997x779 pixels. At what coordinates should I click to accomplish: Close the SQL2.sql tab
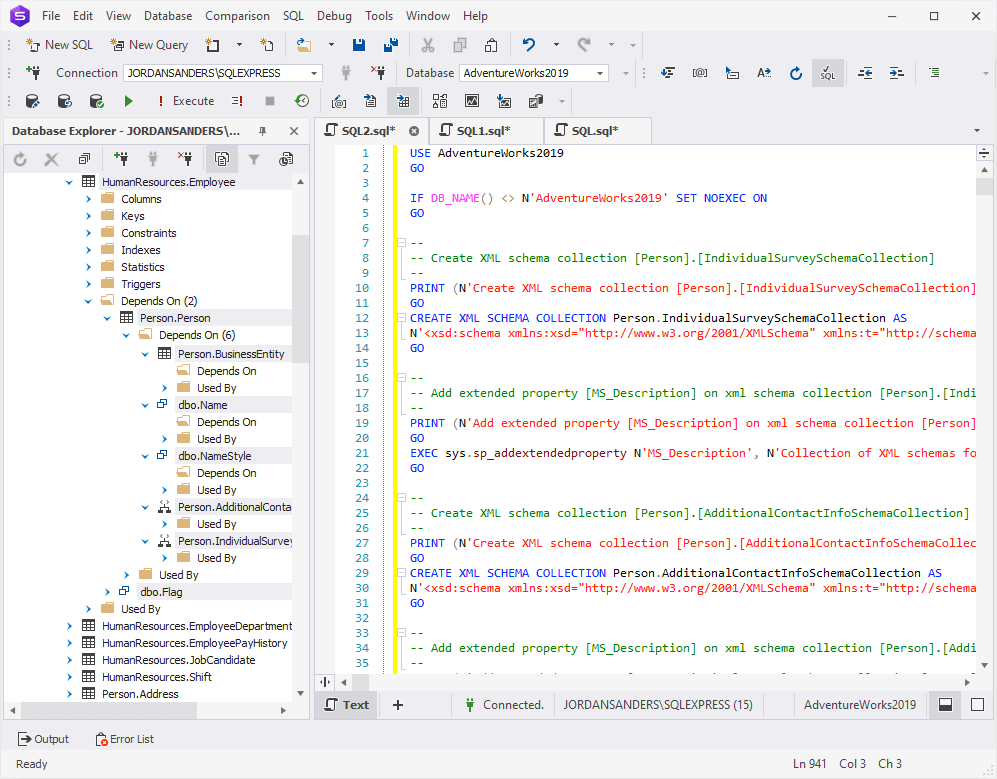[x=414, y=131]
